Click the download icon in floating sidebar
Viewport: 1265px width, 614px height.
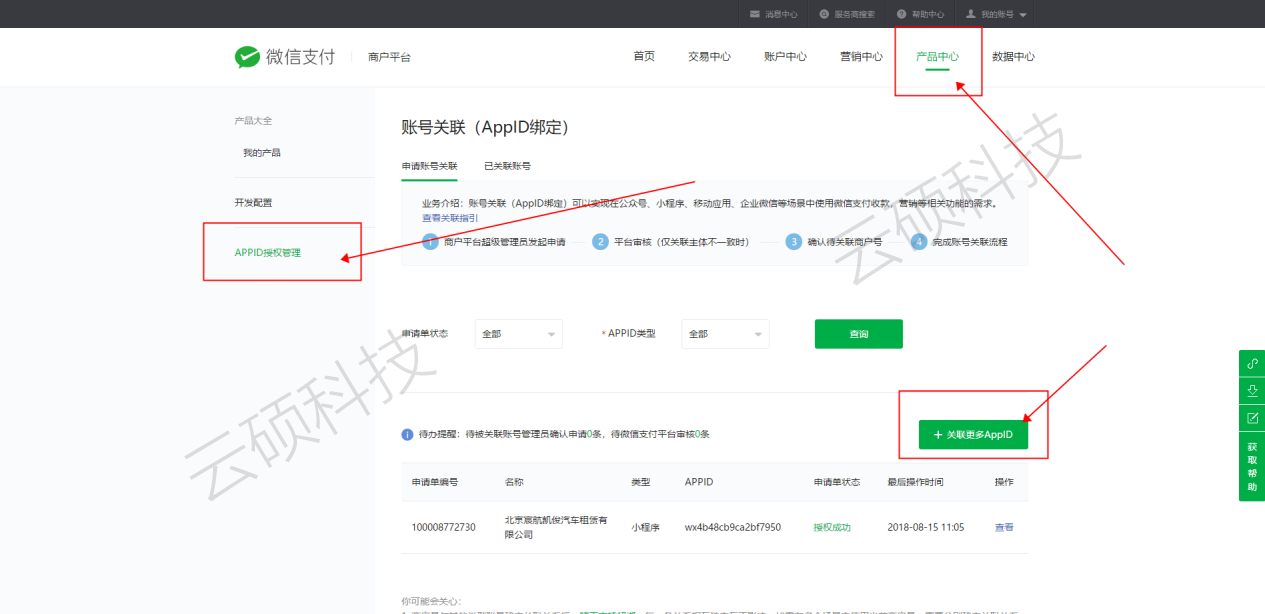pos(1252,390)
